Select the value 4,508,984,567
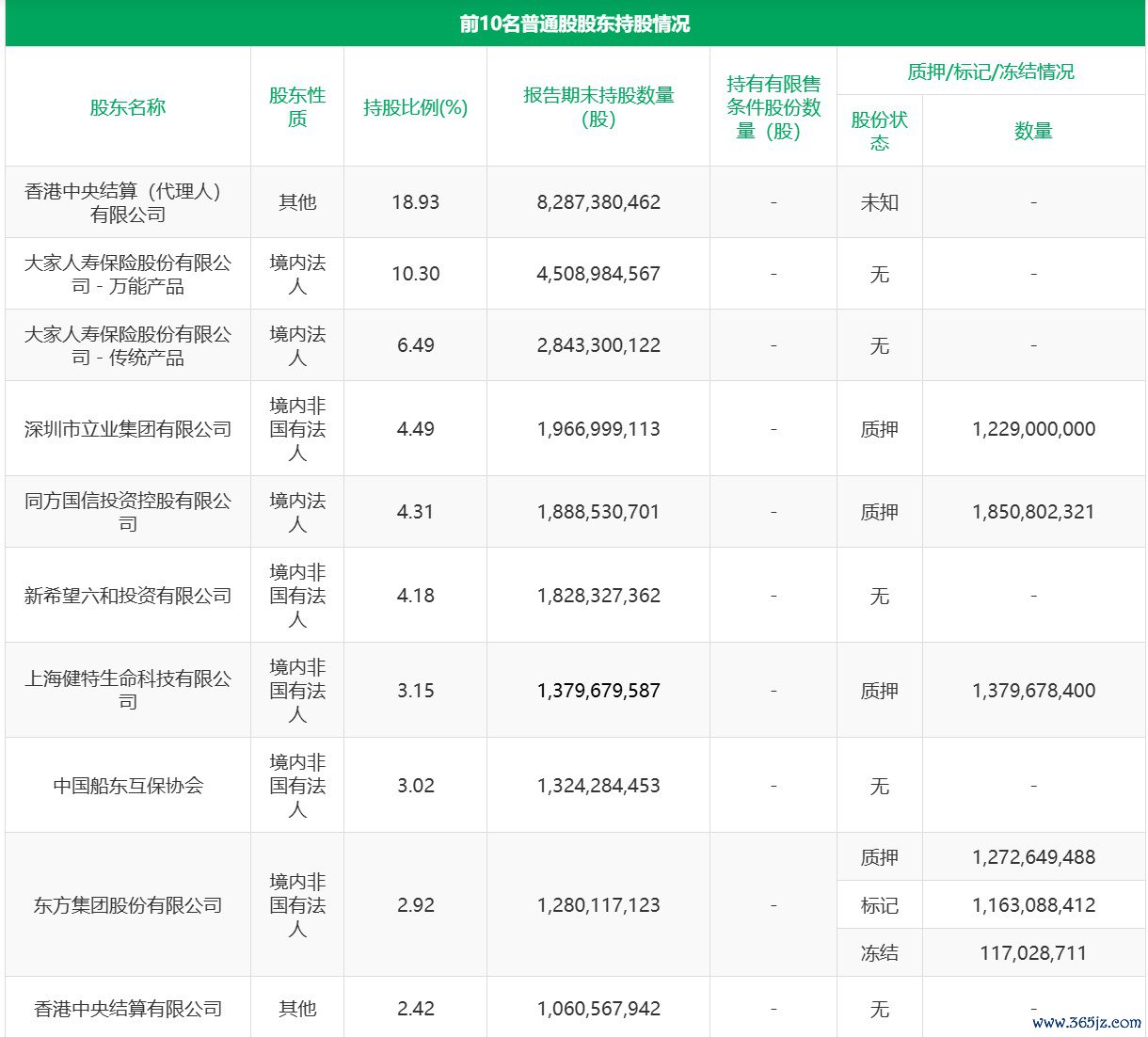This screenshot has width=1148, height=1037. point(598,274)
